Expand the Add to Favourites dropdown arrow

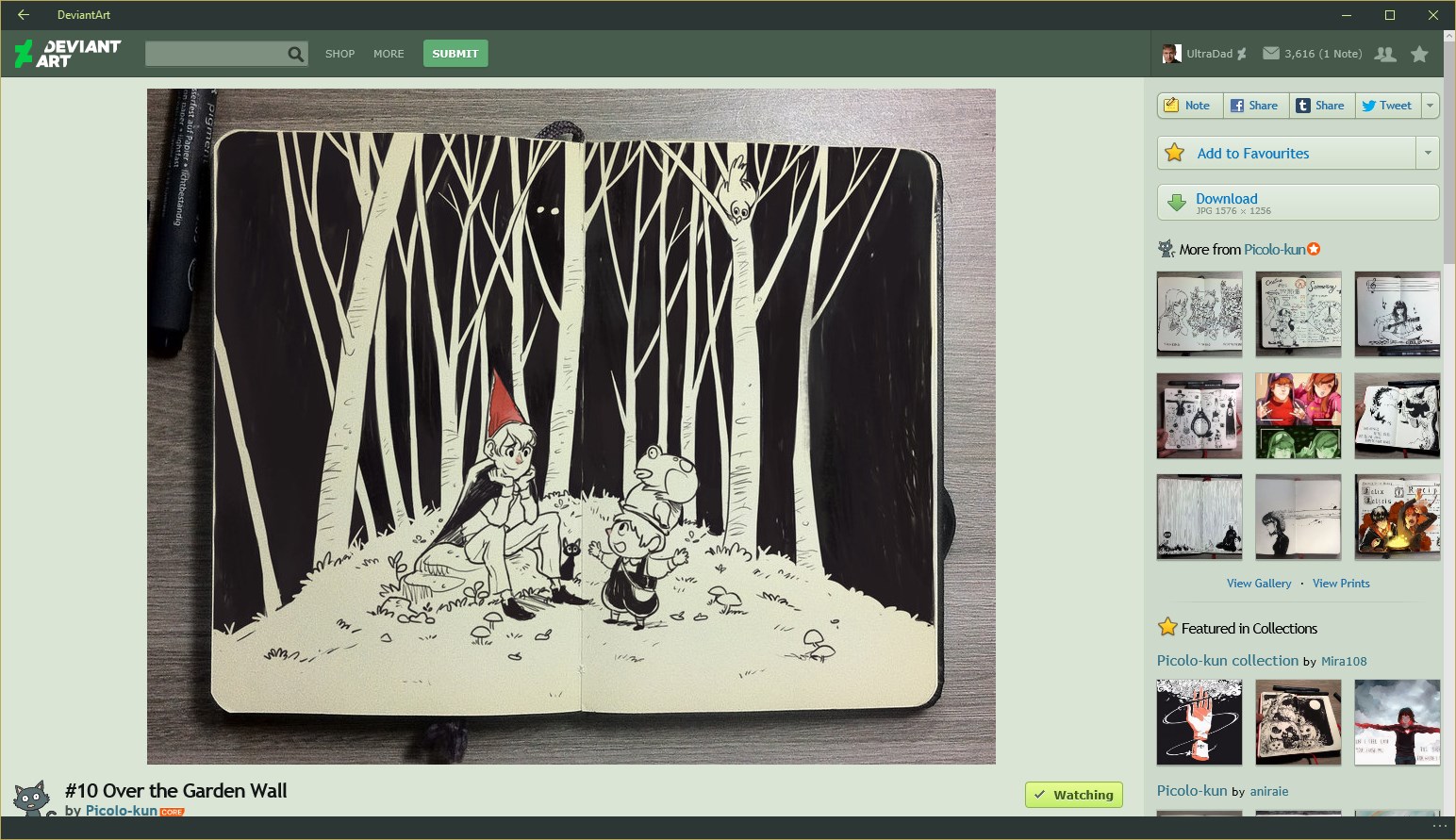tap(1428, 153)
